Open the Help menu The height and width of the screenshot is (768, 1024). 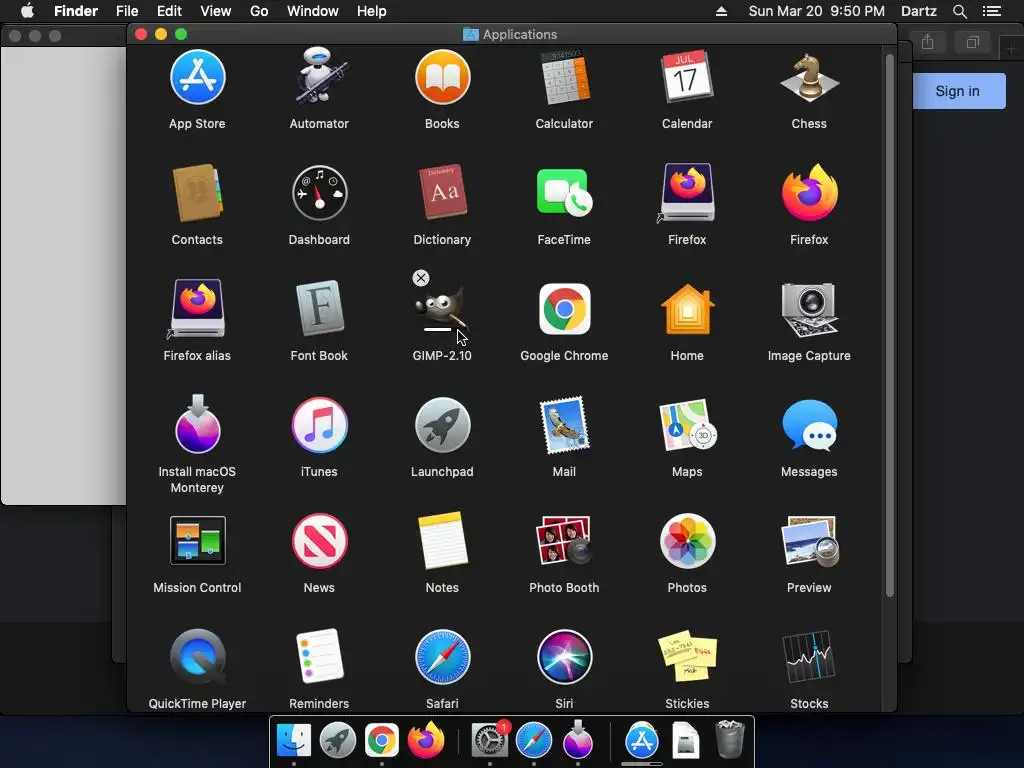pos(372,11)
